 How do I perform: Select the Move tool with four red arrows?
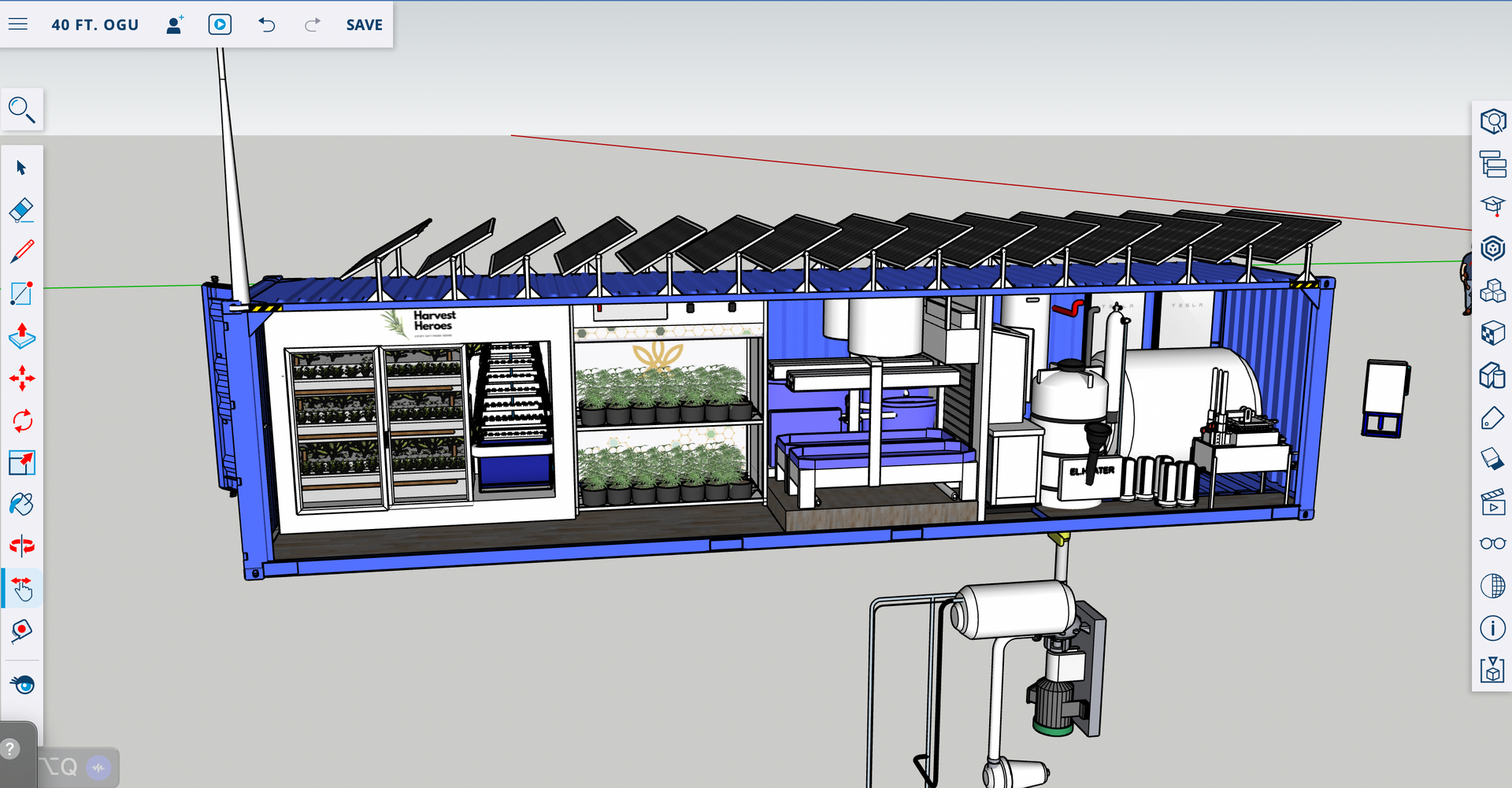(x=21, y=379)
